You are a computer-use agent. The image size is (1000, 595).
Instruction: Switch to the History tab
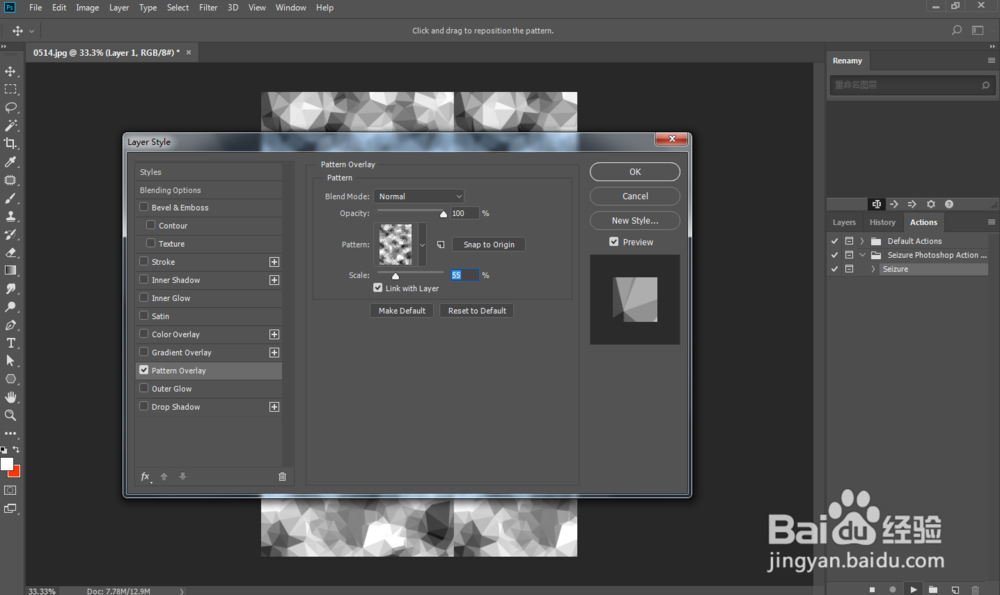(882, 223)
